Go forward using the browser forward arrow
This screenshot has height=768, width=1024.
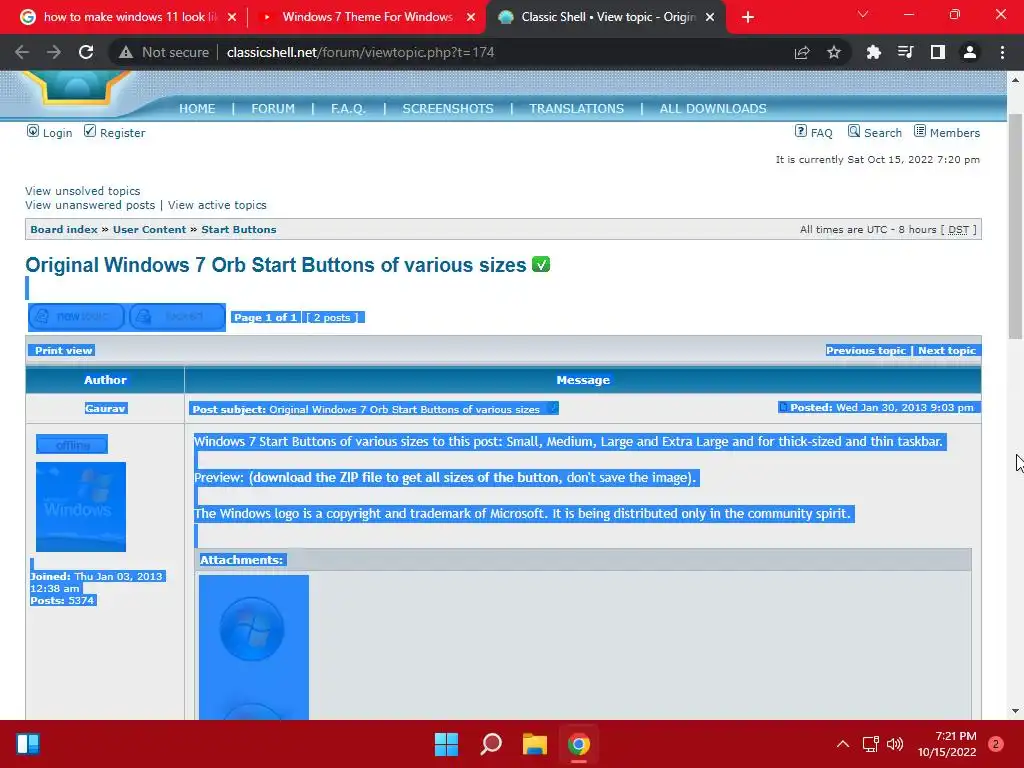(x=54, y=52)
